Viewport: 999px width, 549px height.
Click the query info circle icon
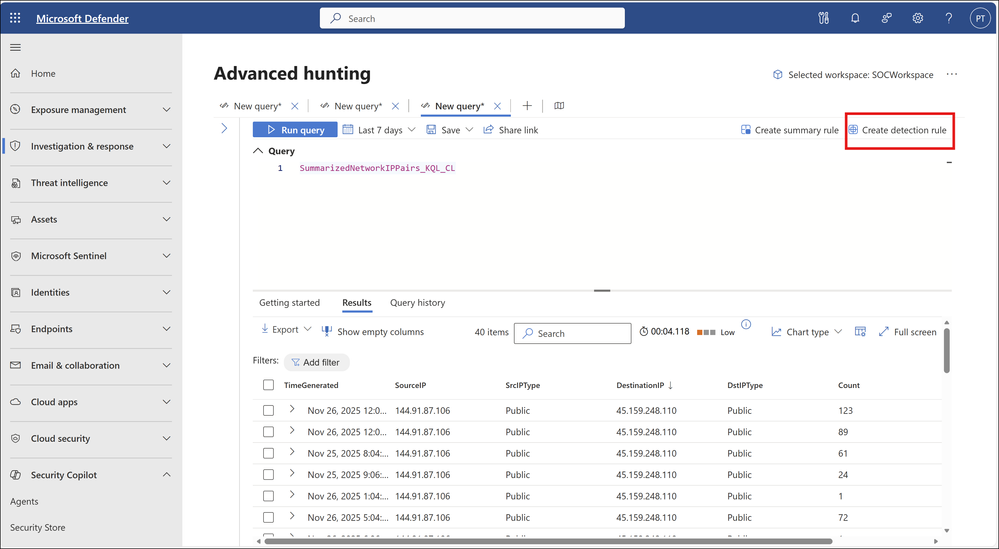(x=746, y=324)
